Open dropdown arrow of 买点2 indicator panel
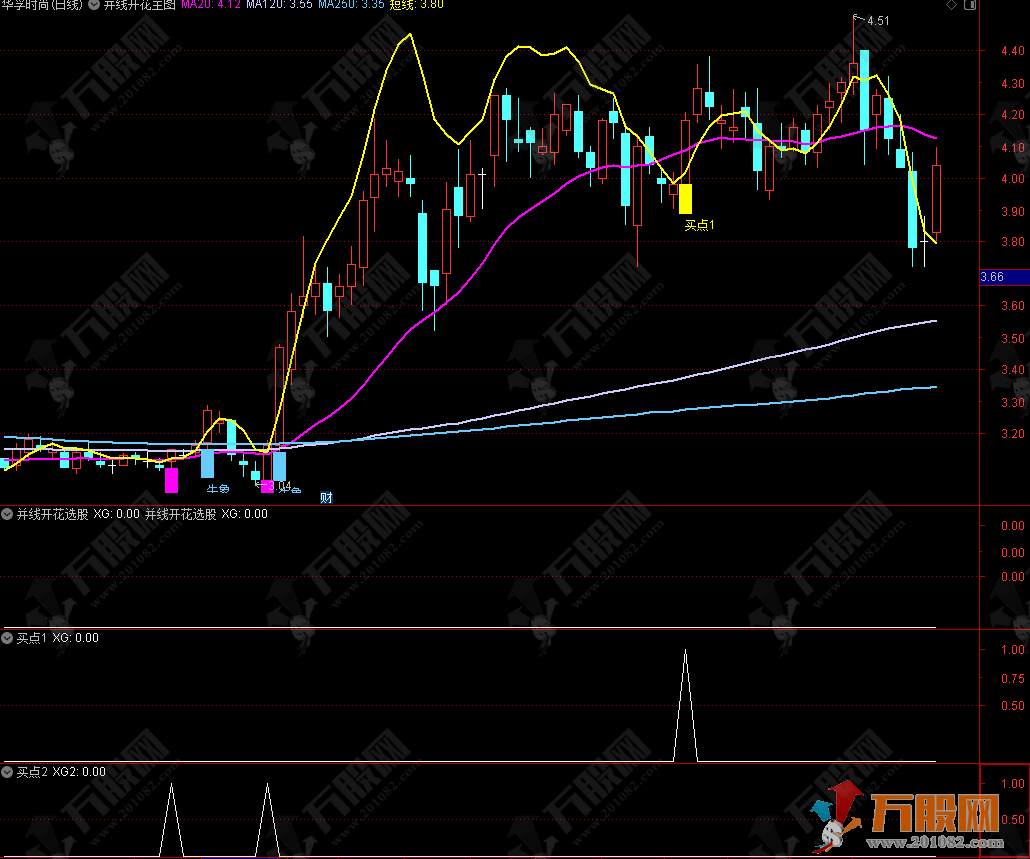1030x859 pixels. pyautogui.click(x=7, y=772)
